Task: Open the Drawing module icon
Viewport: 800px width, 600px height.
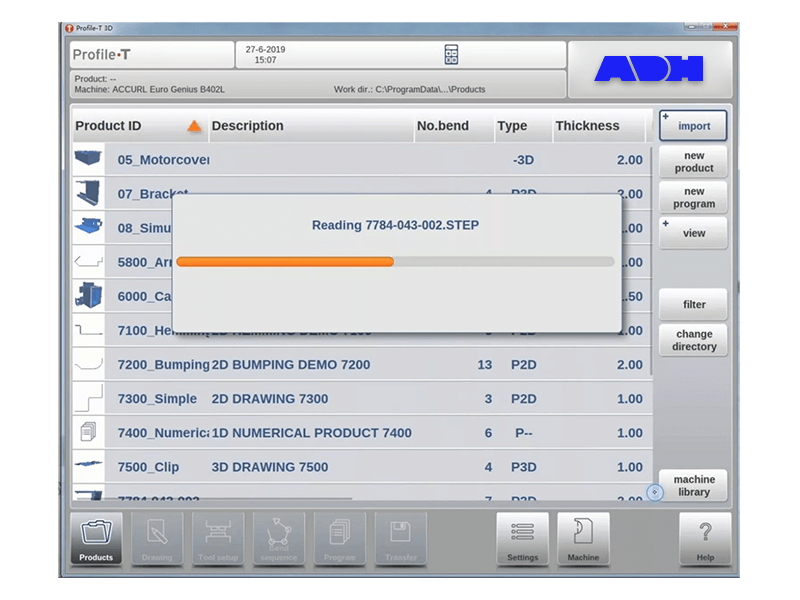Action: pyautogui.click(x=157, y=538)
